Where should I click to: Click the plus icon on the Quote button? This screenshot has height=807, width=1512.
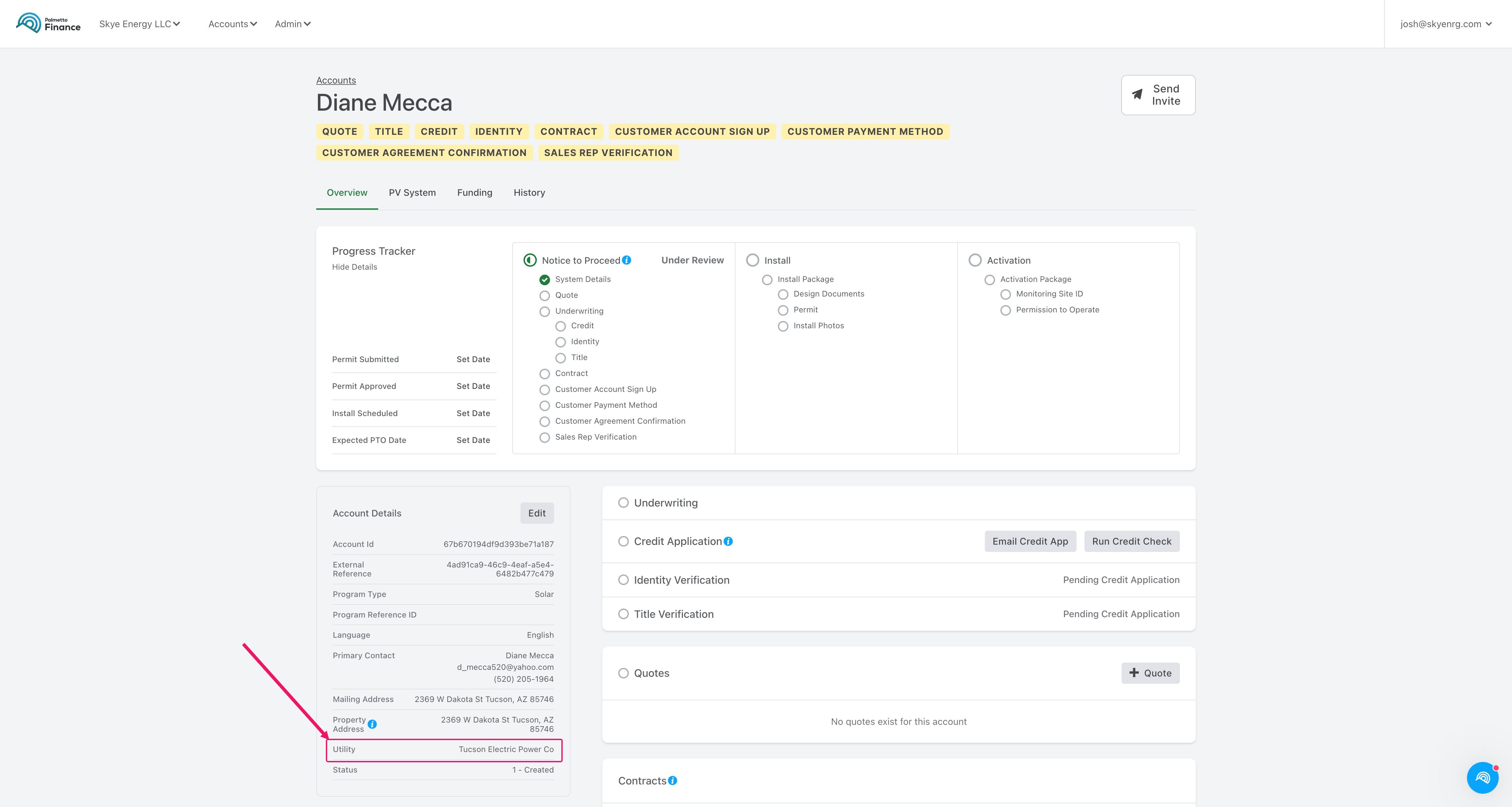click(1134, 672)
